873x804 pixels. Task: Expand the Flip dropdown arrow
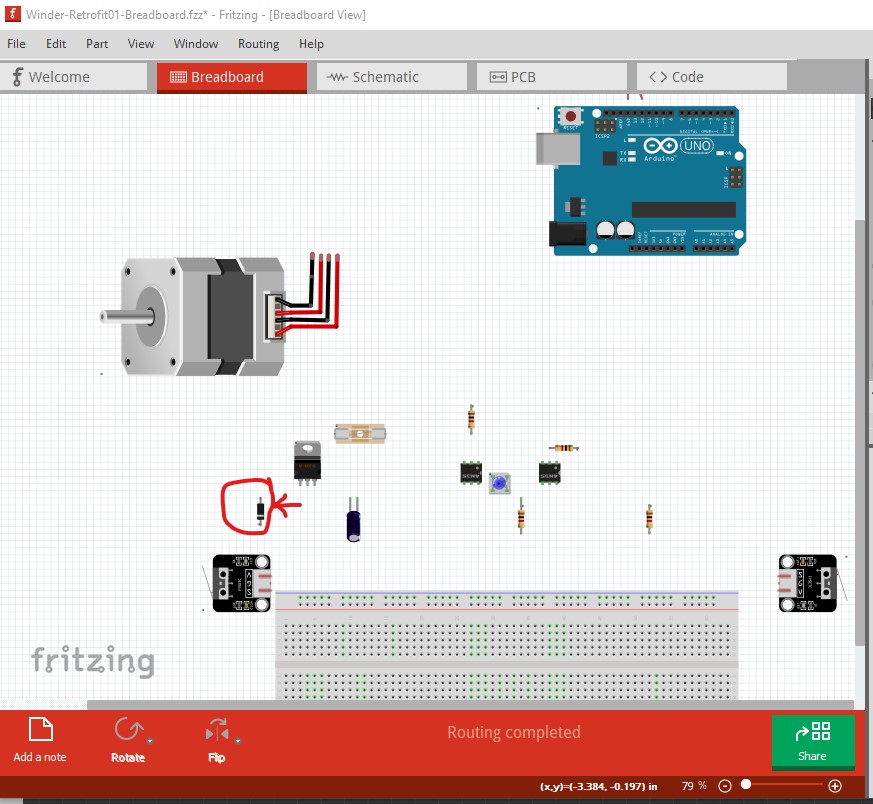pyautogui.click(x=238, y=741)
